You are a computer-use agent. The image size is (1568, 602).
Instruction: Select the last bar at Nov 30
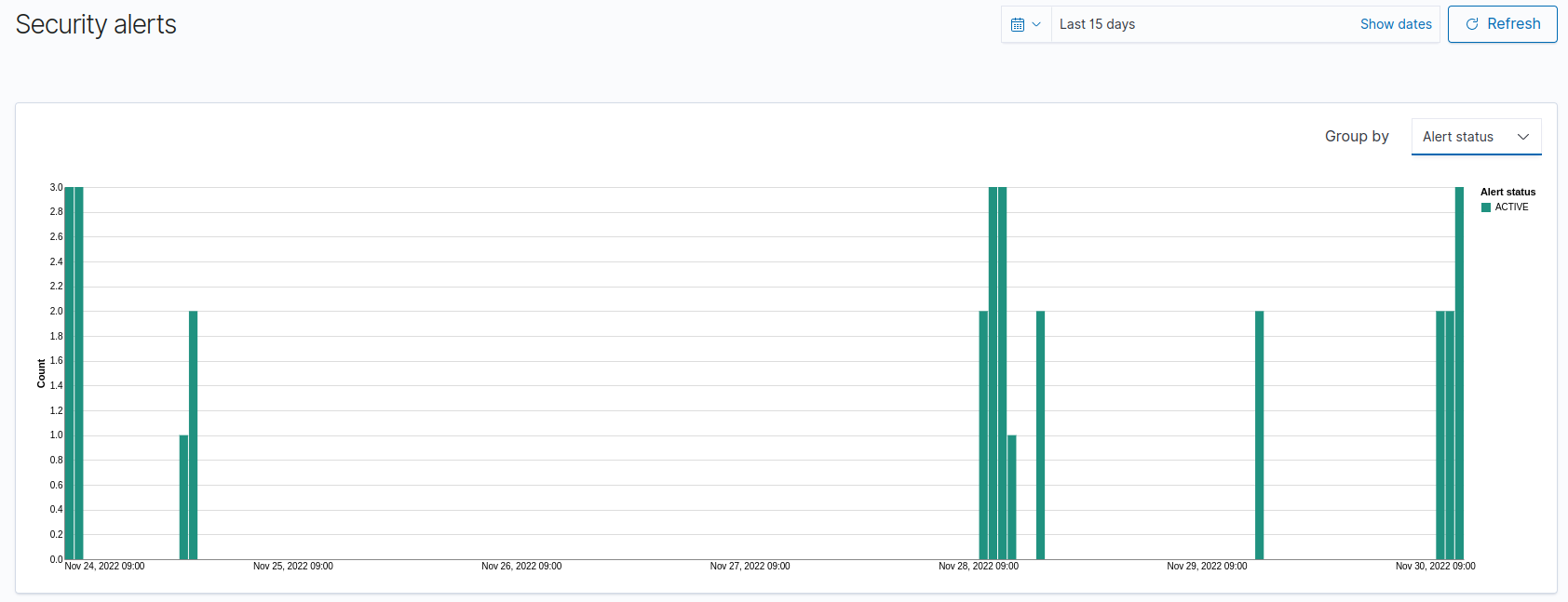pyautogui.click(x=1459, y=373)
